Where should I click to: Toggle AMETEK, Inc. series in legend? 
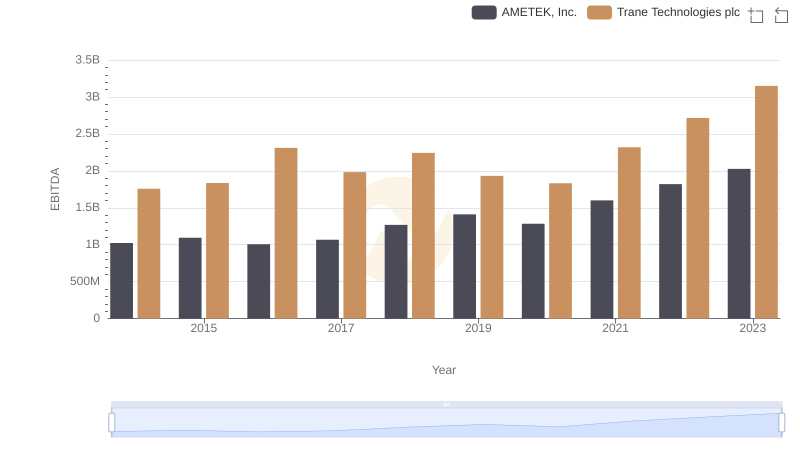click(524, 12)
